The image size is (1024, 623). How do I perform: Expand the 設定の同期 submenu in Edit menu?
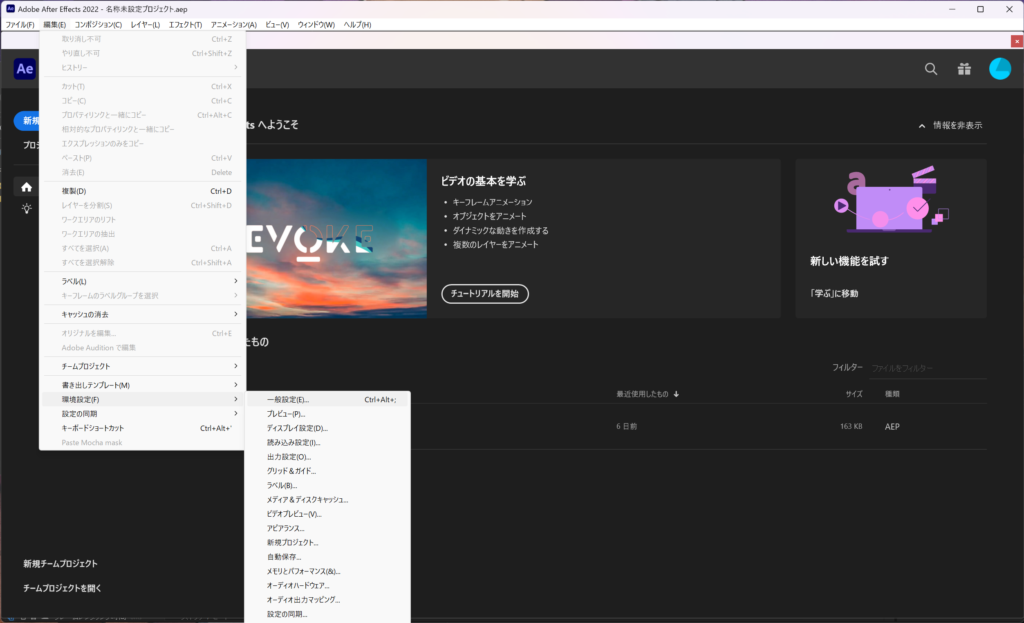(x=144, y=414)
